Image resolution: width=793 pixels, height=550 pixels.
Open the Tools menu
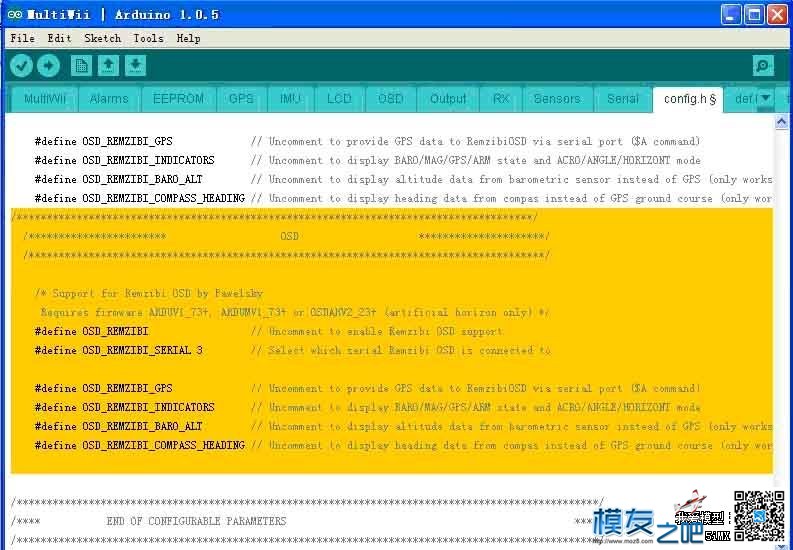coord(148,38)
